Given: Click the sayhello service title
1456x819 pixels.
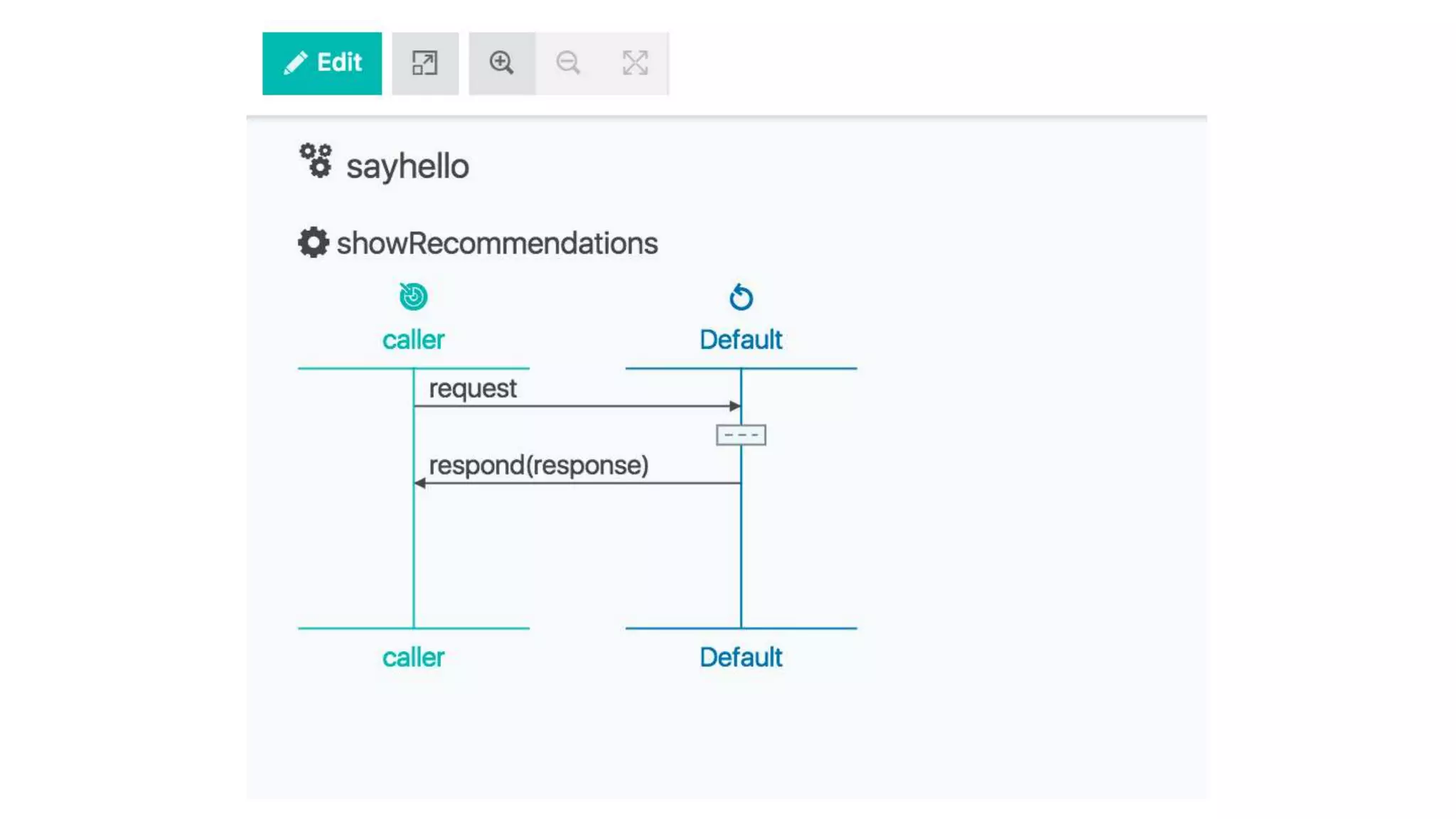Looking at the screenshot, I should (x=407, y=166).
